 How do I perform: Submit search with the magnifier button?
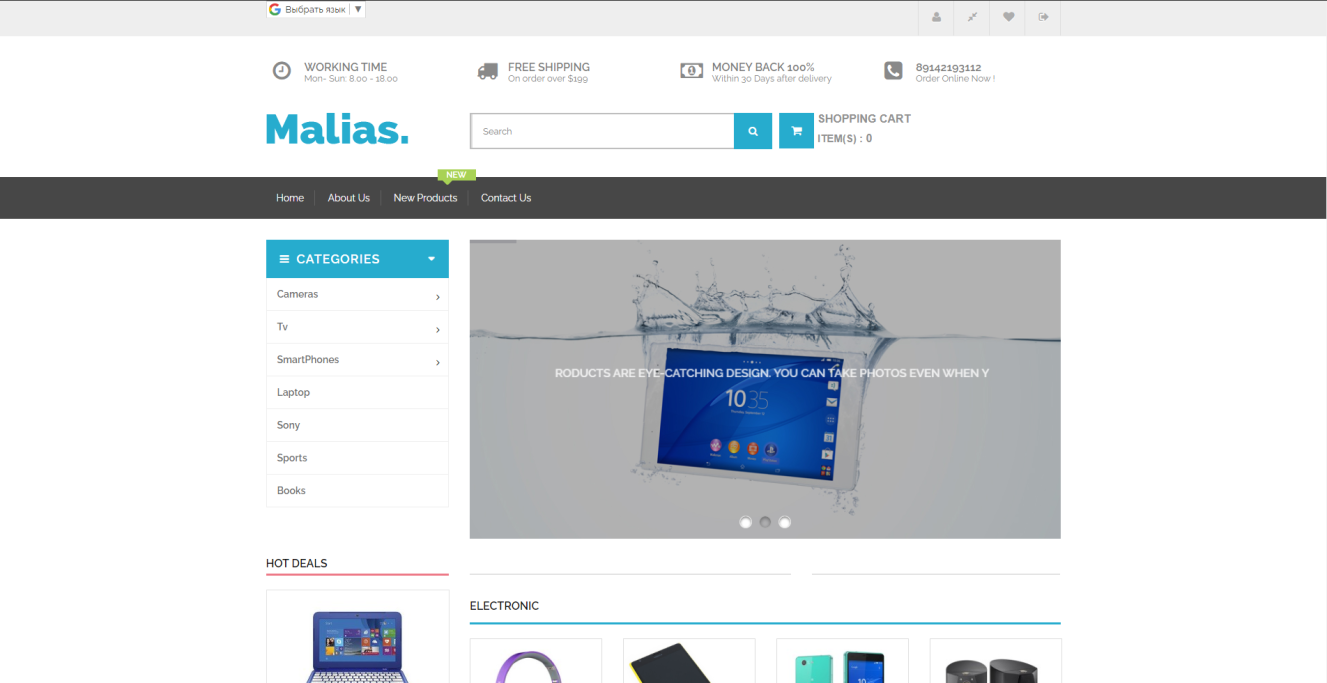point(753,131)
